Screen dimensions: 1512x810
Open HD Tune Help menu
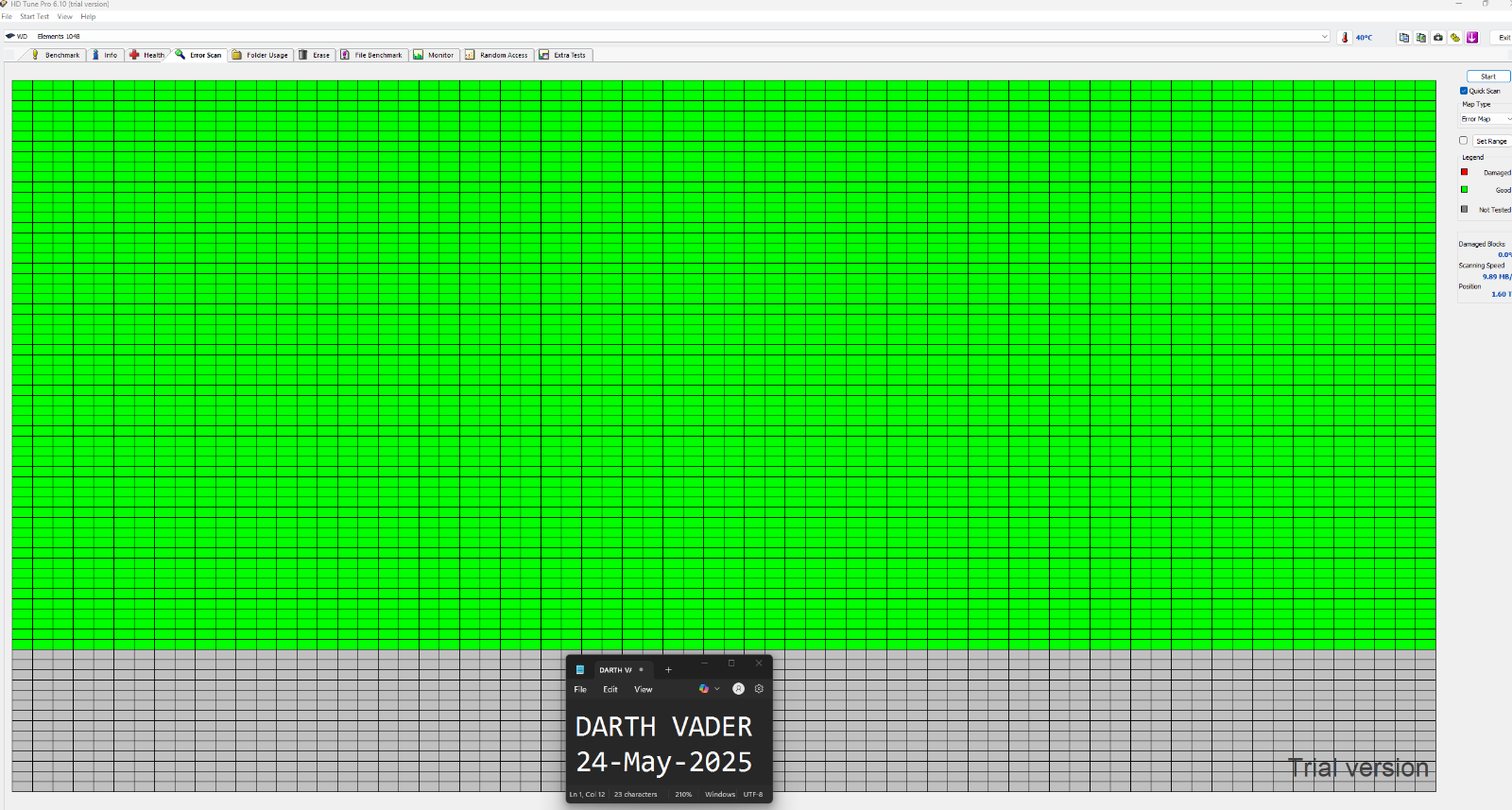[x=88, y=17]
